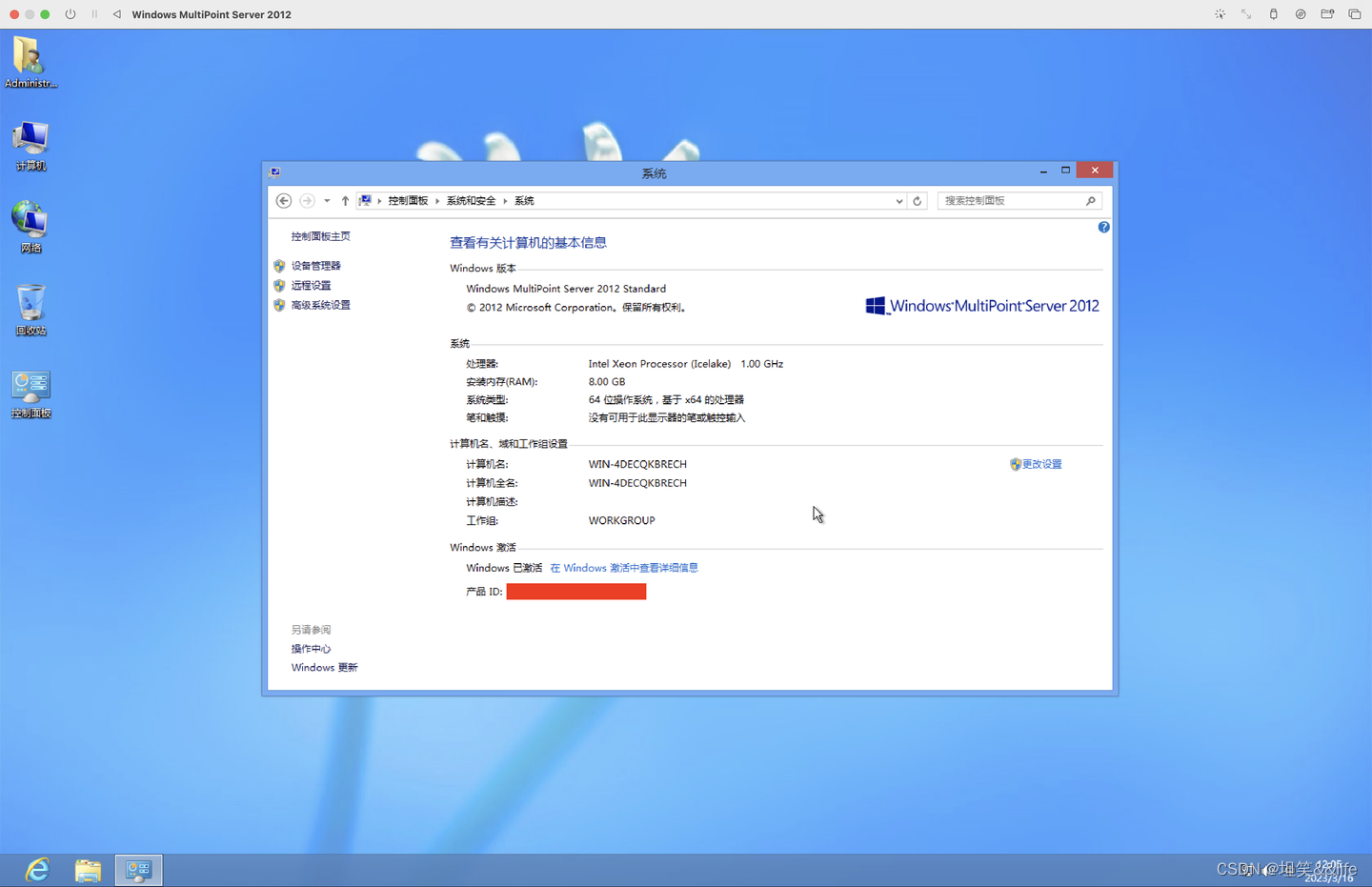Viewport: 1372px width, 887px height.
Task: Click the Windows MultiPoint Server 2012 Standard text
Action: coord(566,289)
